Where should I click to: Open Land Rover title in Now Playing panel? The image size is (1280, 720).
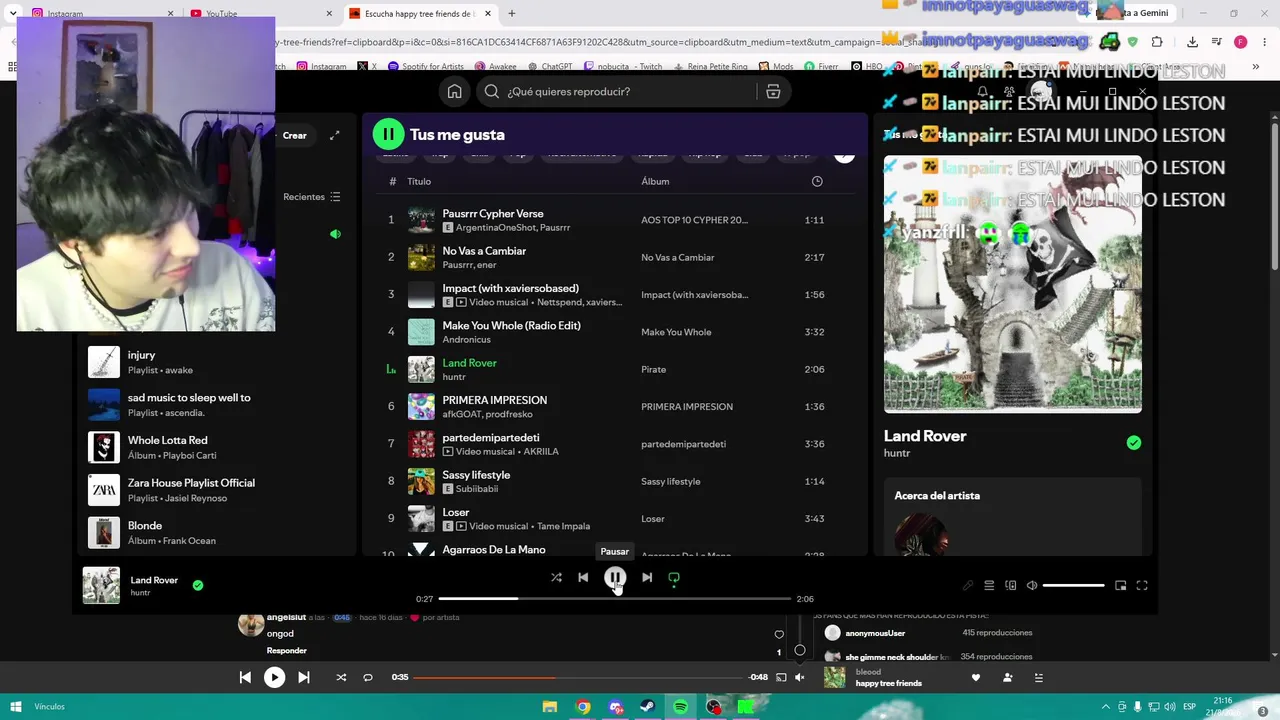pos(925,436)
